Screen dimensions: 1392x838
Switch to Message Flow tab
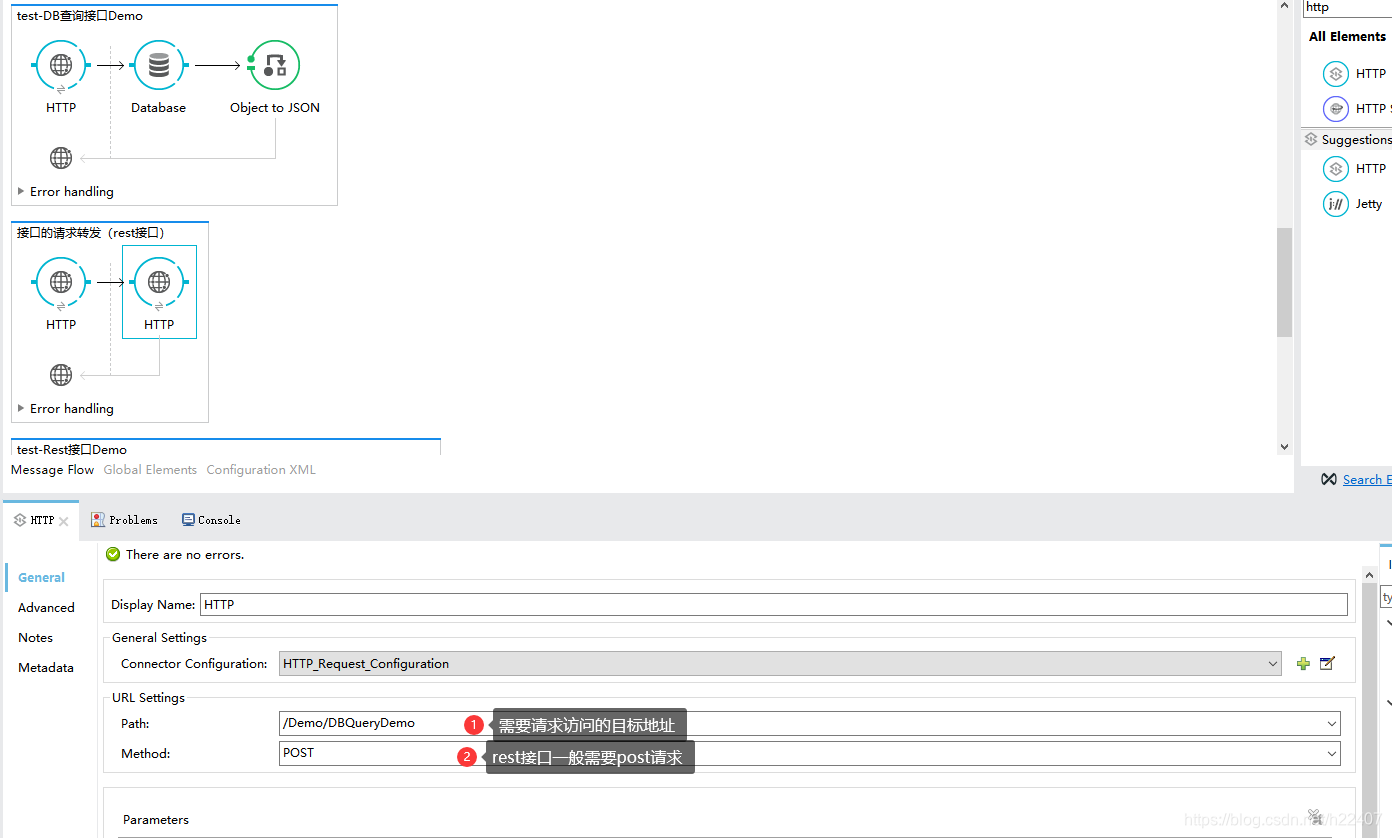tap(52, 470)
